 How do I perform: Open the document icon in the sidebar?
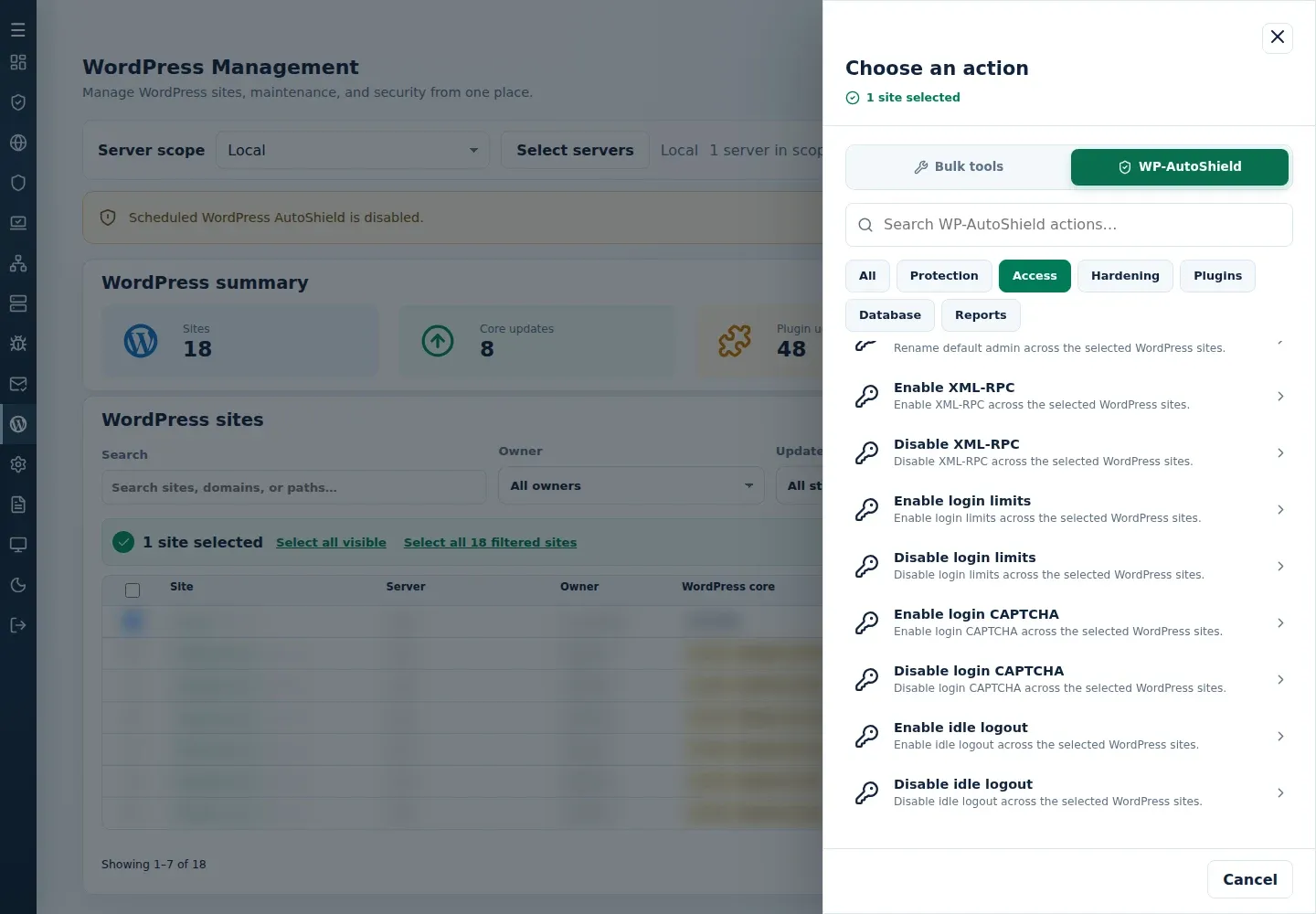[x=18, y=505]
